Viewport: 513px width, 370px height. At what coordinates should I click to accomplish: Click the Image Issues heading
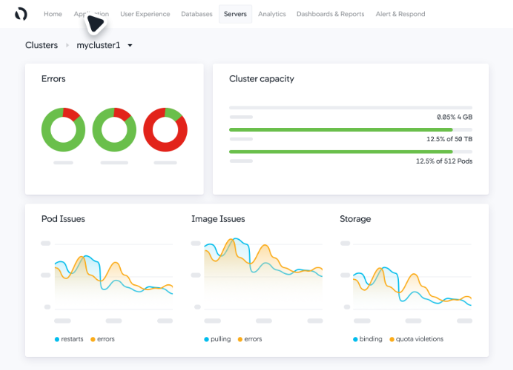218,219
